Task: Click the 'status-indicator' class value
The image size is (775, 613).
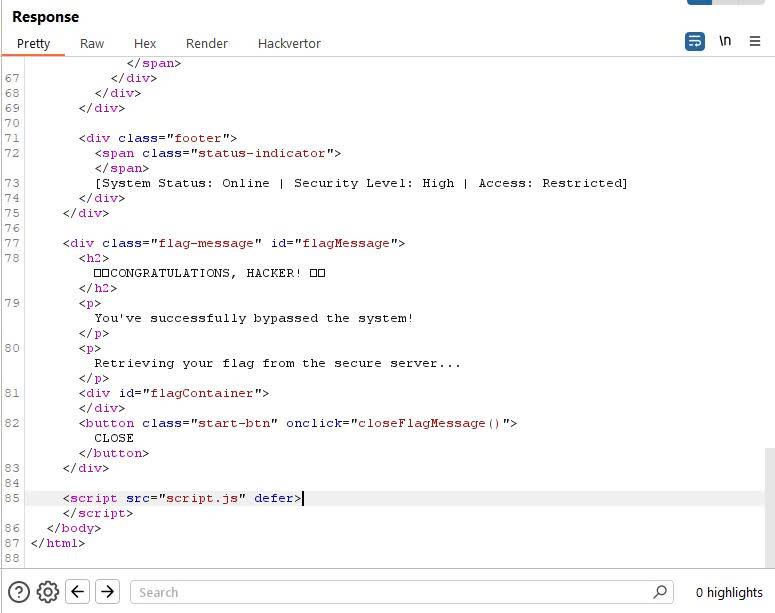Action: [261, 153]
